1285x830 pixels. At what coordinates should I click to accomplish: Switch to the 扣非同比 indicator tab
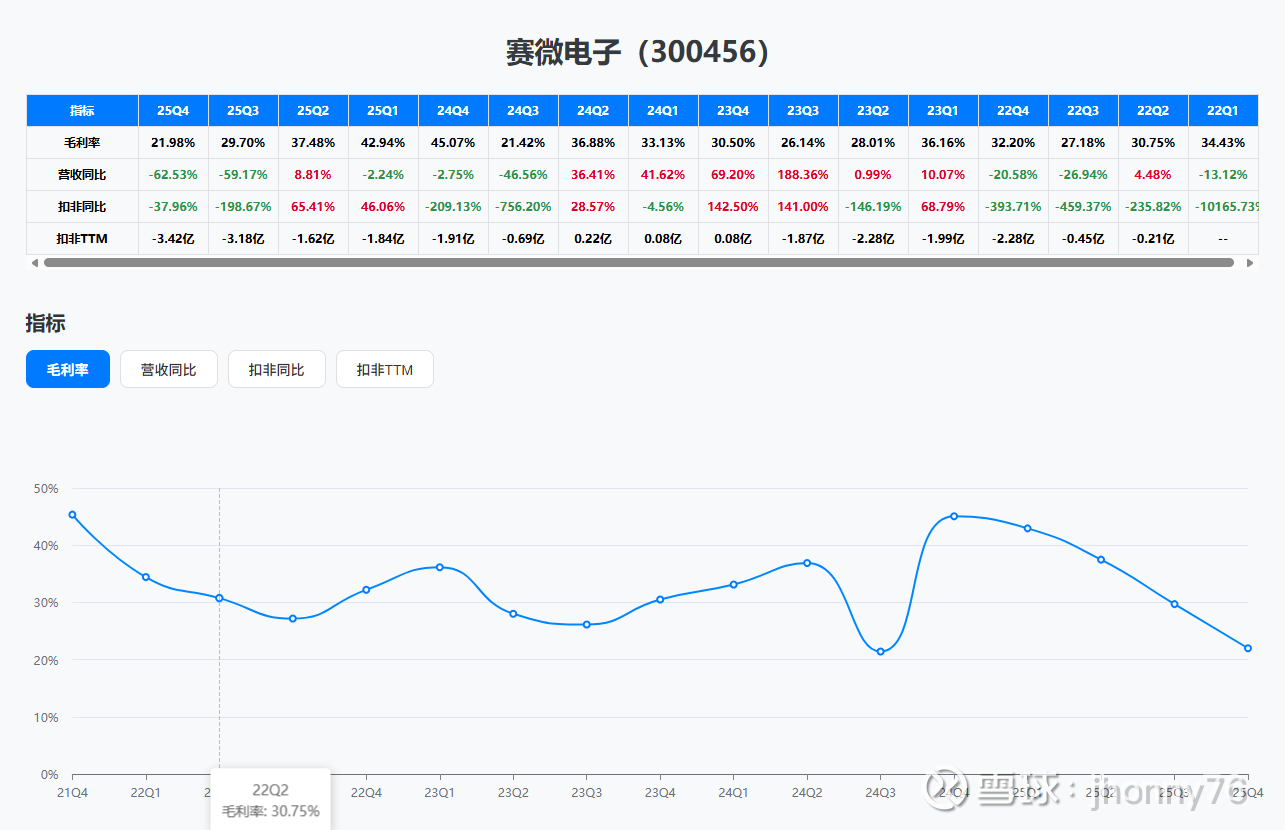[277, 369]
